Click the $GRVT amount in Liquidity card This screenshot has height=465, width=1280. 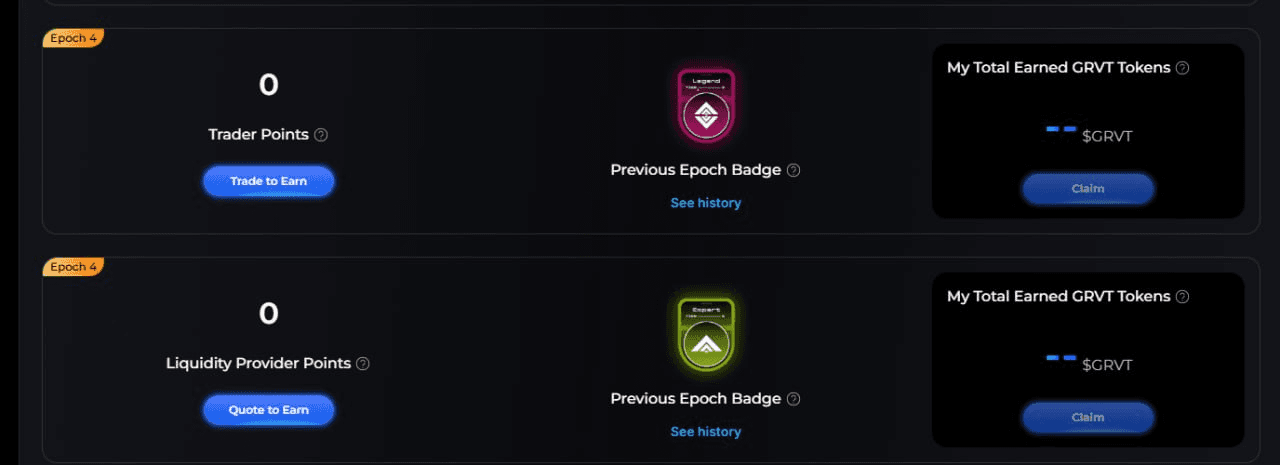pyautogui.click(x=1088, y=363)
